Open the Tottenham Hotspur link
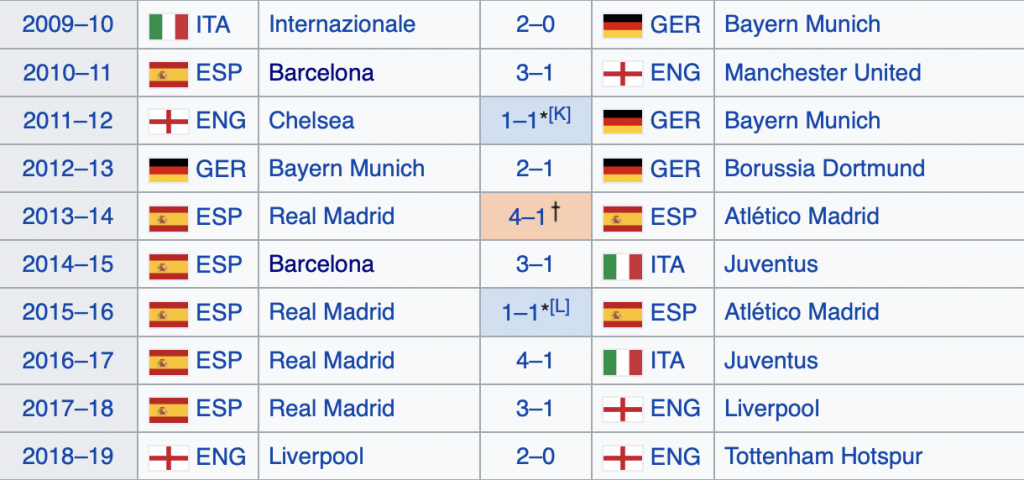 coord(823,457)
